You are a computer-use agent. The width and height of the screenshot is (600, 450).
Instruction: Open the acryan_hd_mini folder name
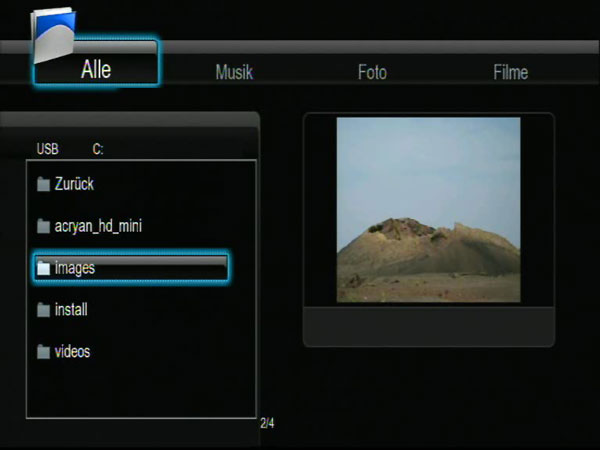(x=98, y=226)
